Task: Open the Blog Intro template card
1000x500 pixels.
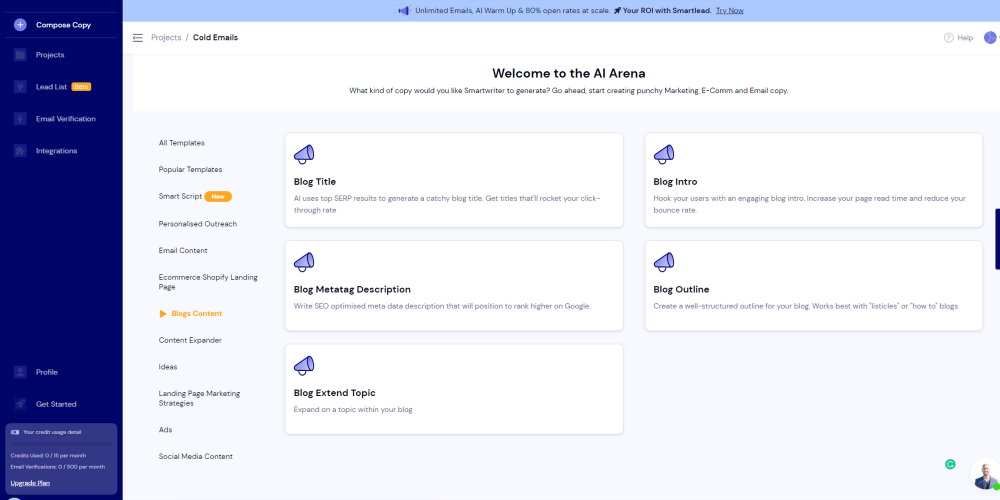Action: pos(813,179)
